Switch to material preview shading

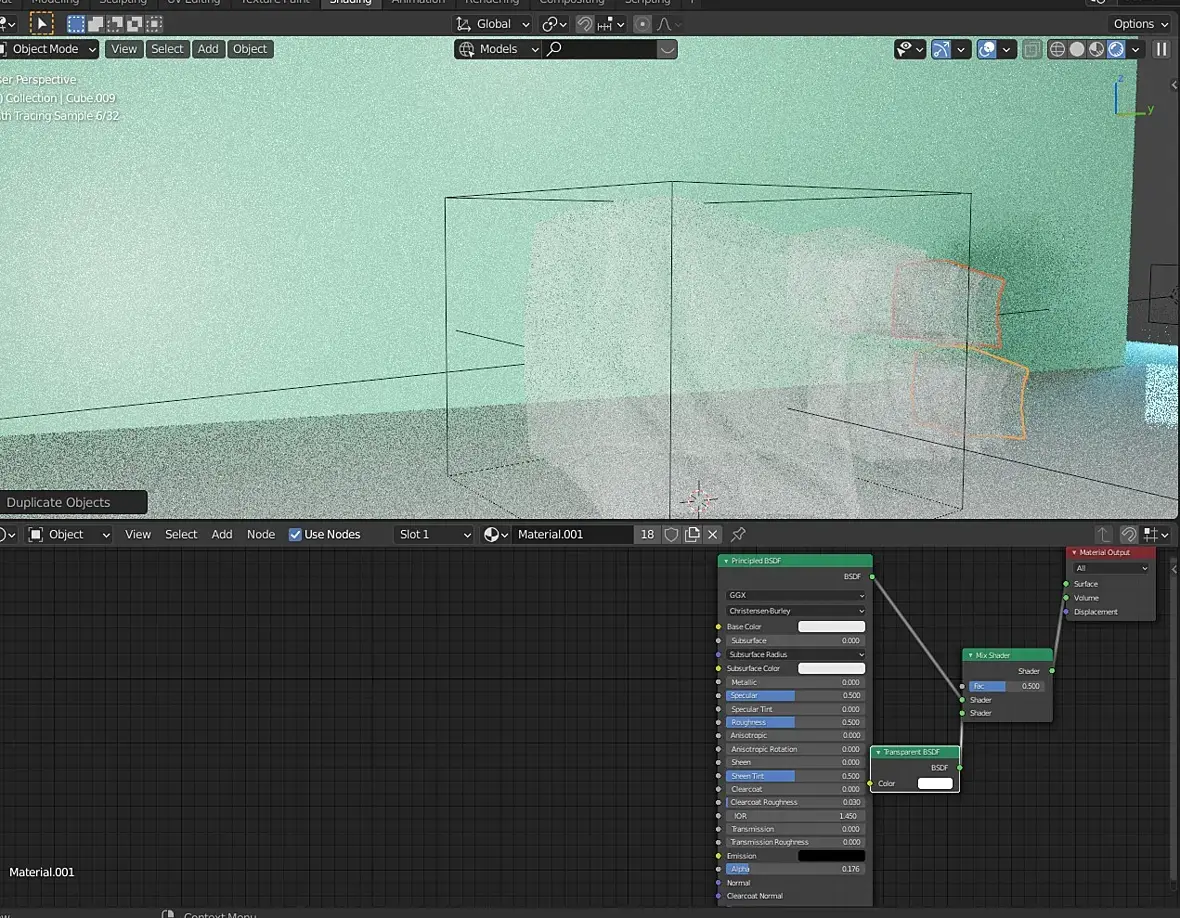tap(1096, 49)
